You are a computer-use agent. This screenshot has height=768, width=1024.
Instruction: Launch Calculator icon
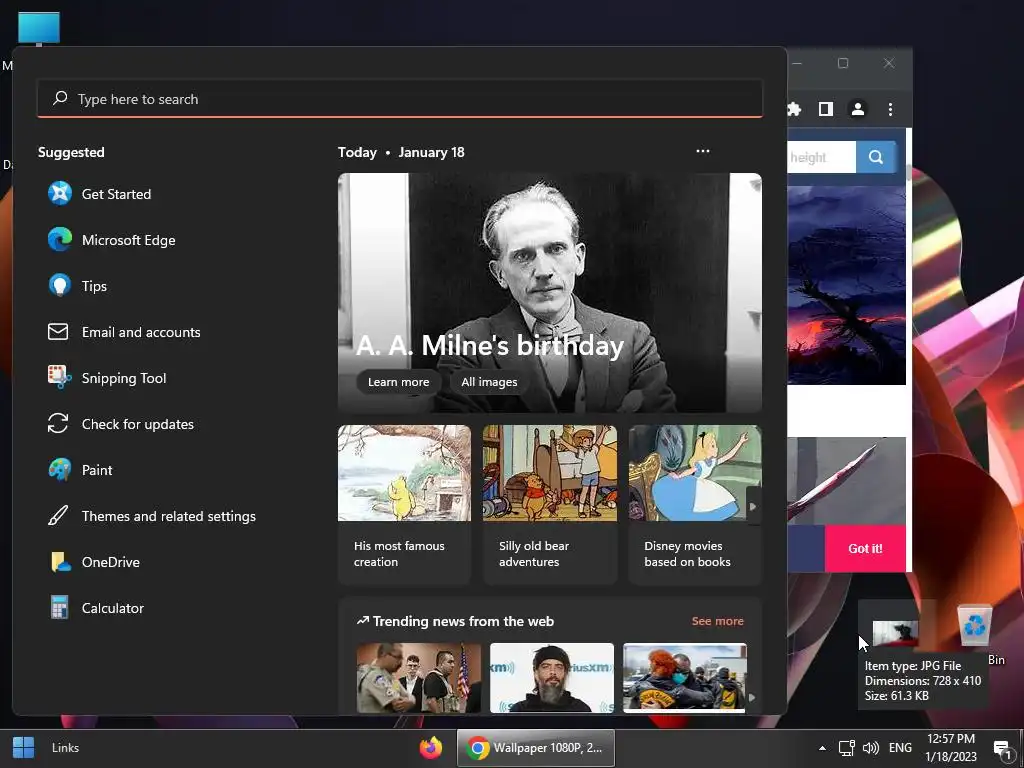(59, 607)
